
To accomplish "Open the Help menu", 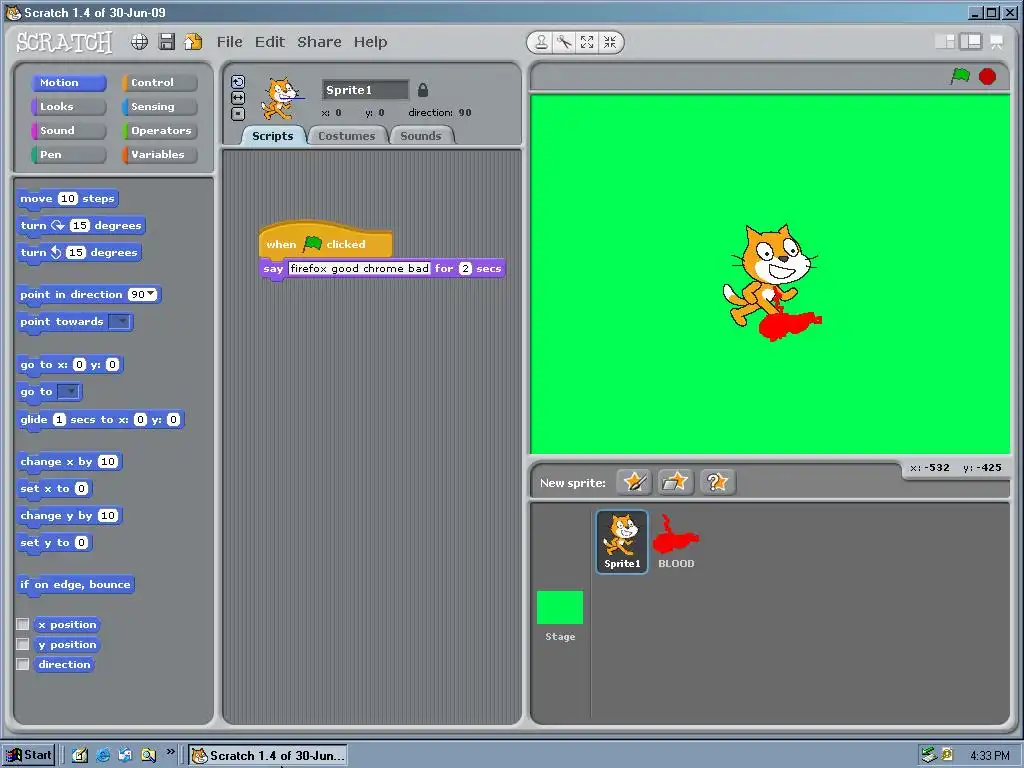I will pyautogui.click(x=370, y=42).
